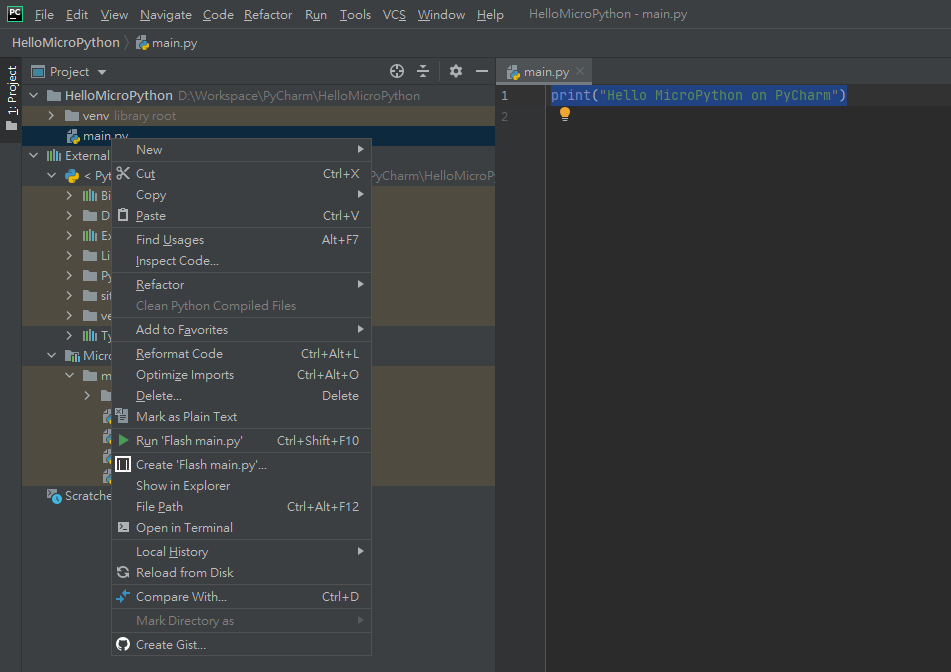
Task: Expand the venv library root folder
Action: 52,115
